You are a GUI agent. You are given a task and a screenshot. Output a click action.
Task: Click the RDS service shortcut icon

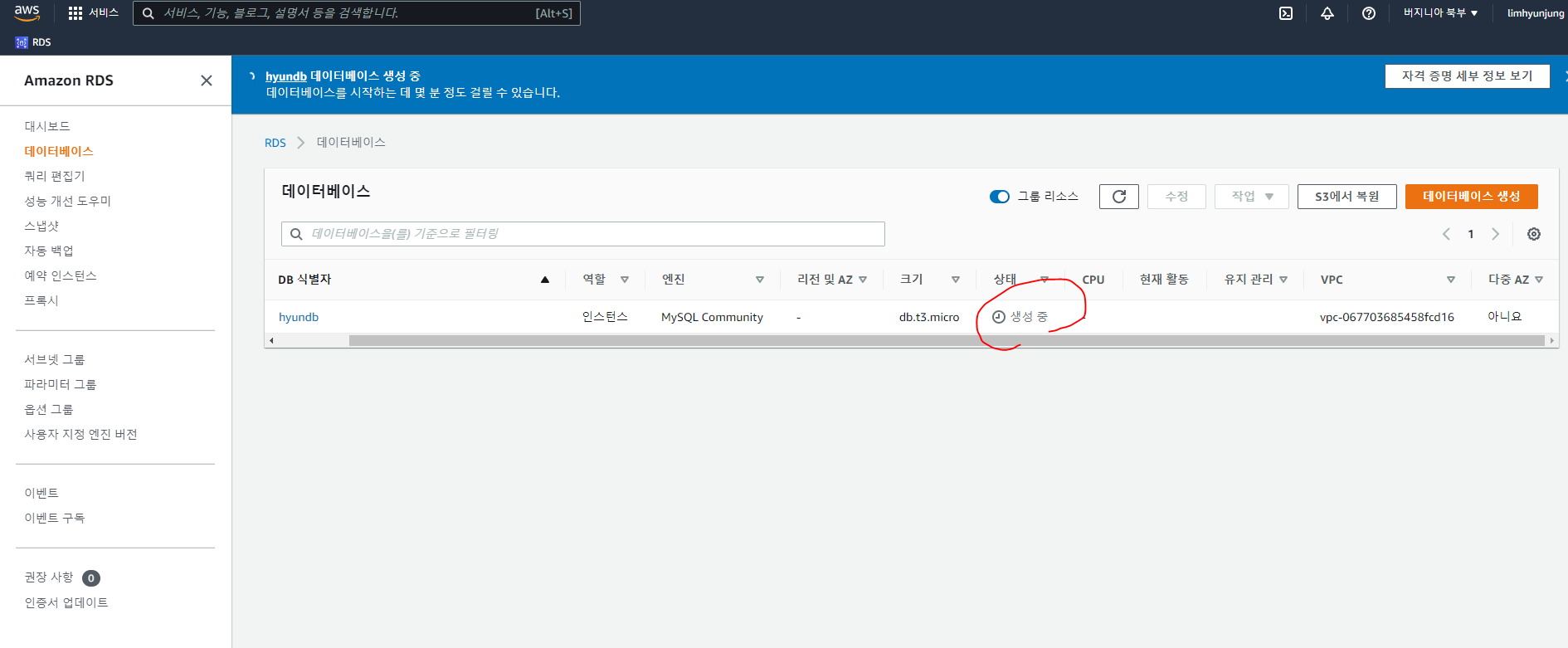22,42
